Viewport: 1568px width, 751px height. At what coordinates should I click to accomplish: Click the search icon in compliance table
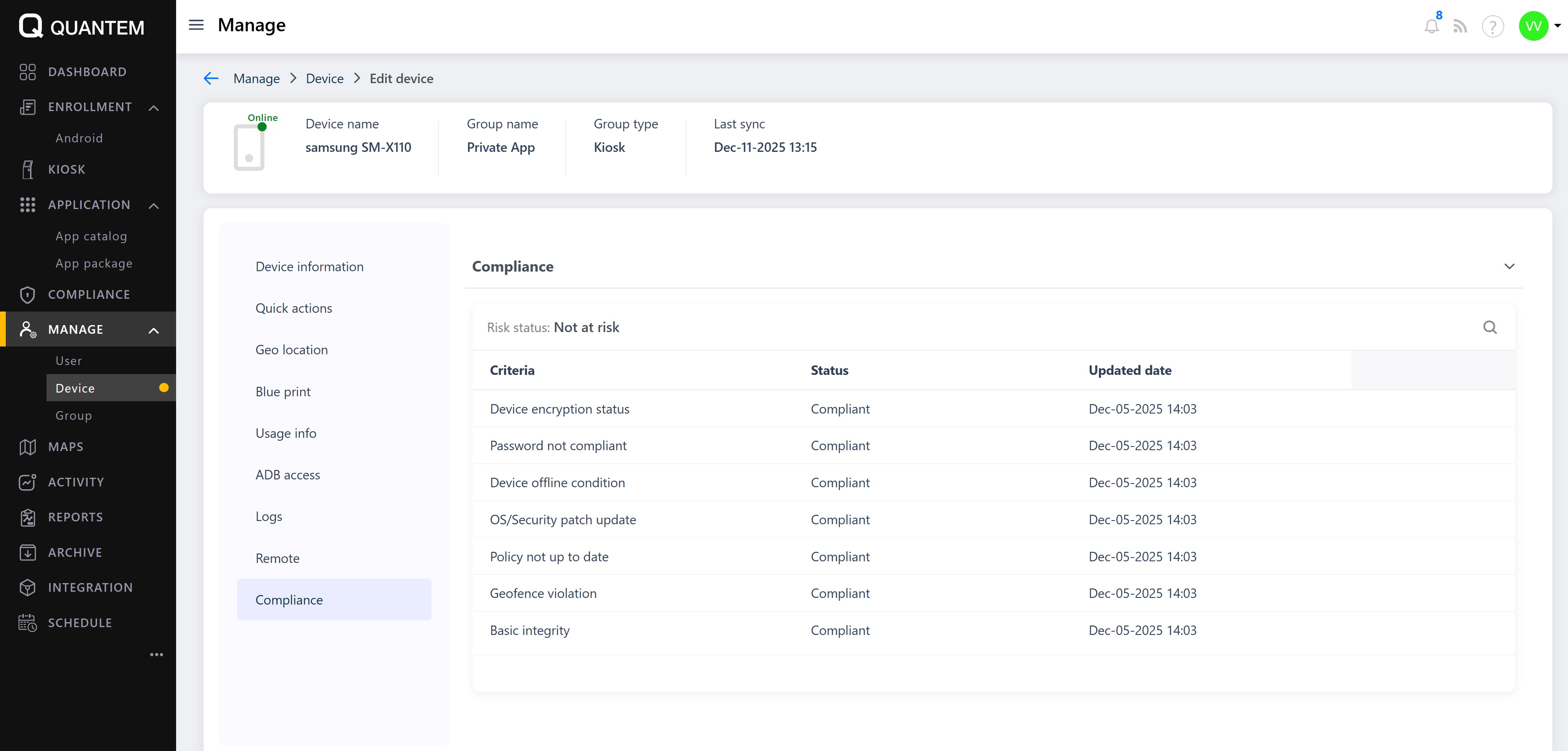pos(1489,328)
